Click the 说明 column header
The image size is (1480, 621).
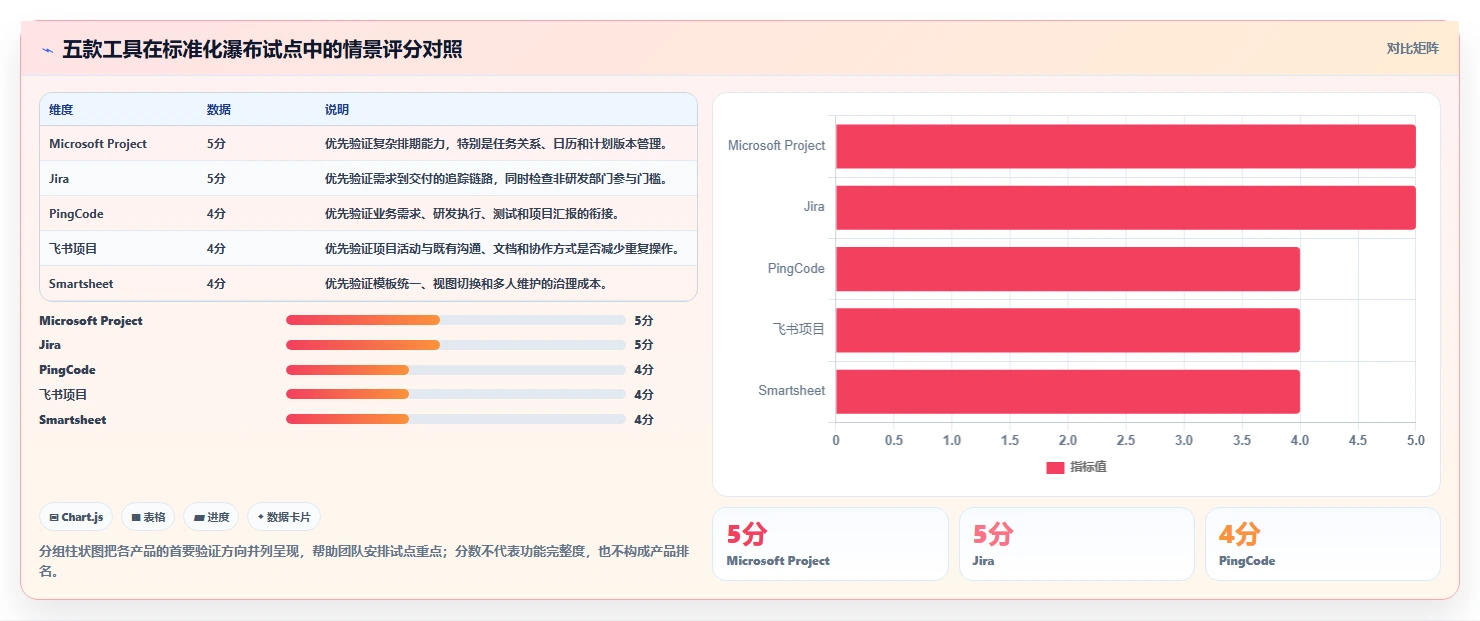pyautogui.click(x=337, y=109)
